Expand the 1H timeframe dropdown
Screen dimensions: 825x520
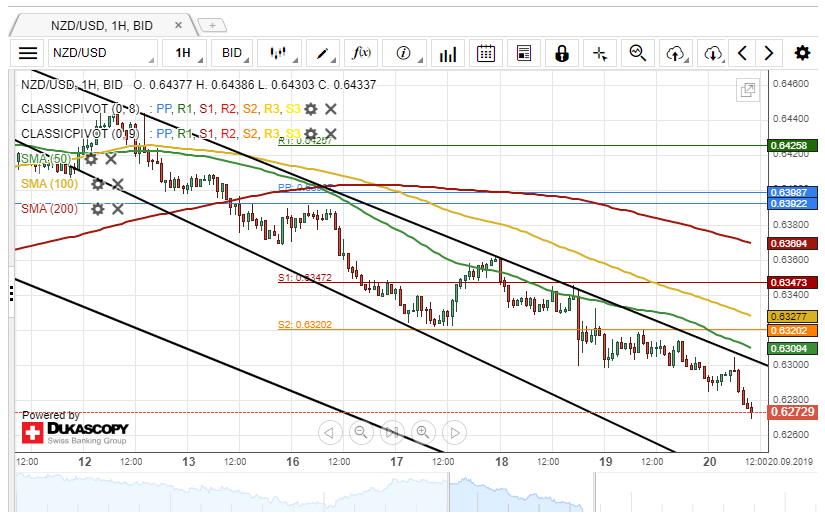(187, 53)
